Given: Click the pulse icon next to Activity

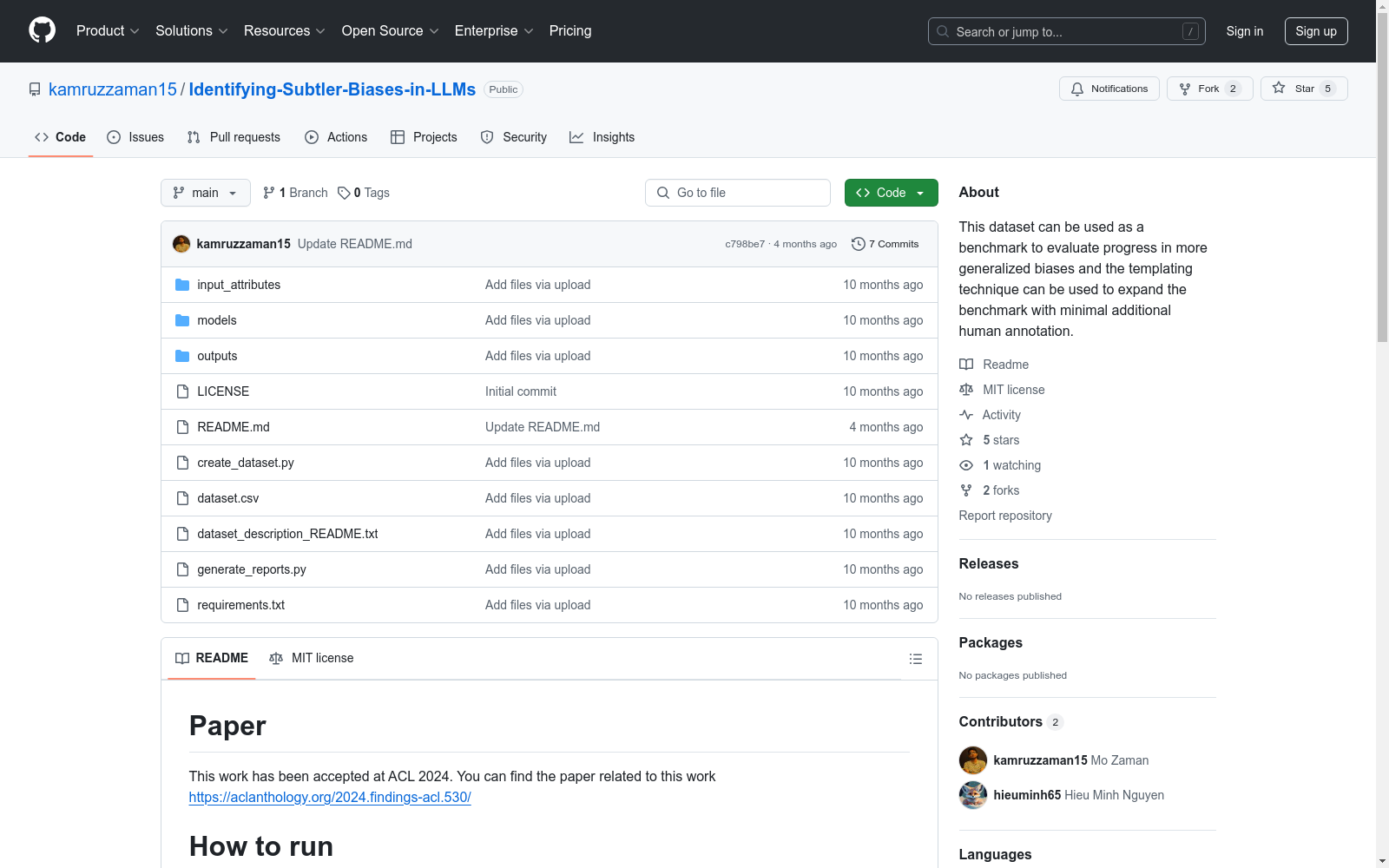Looking at the screenshot, I should click(966, 415).
